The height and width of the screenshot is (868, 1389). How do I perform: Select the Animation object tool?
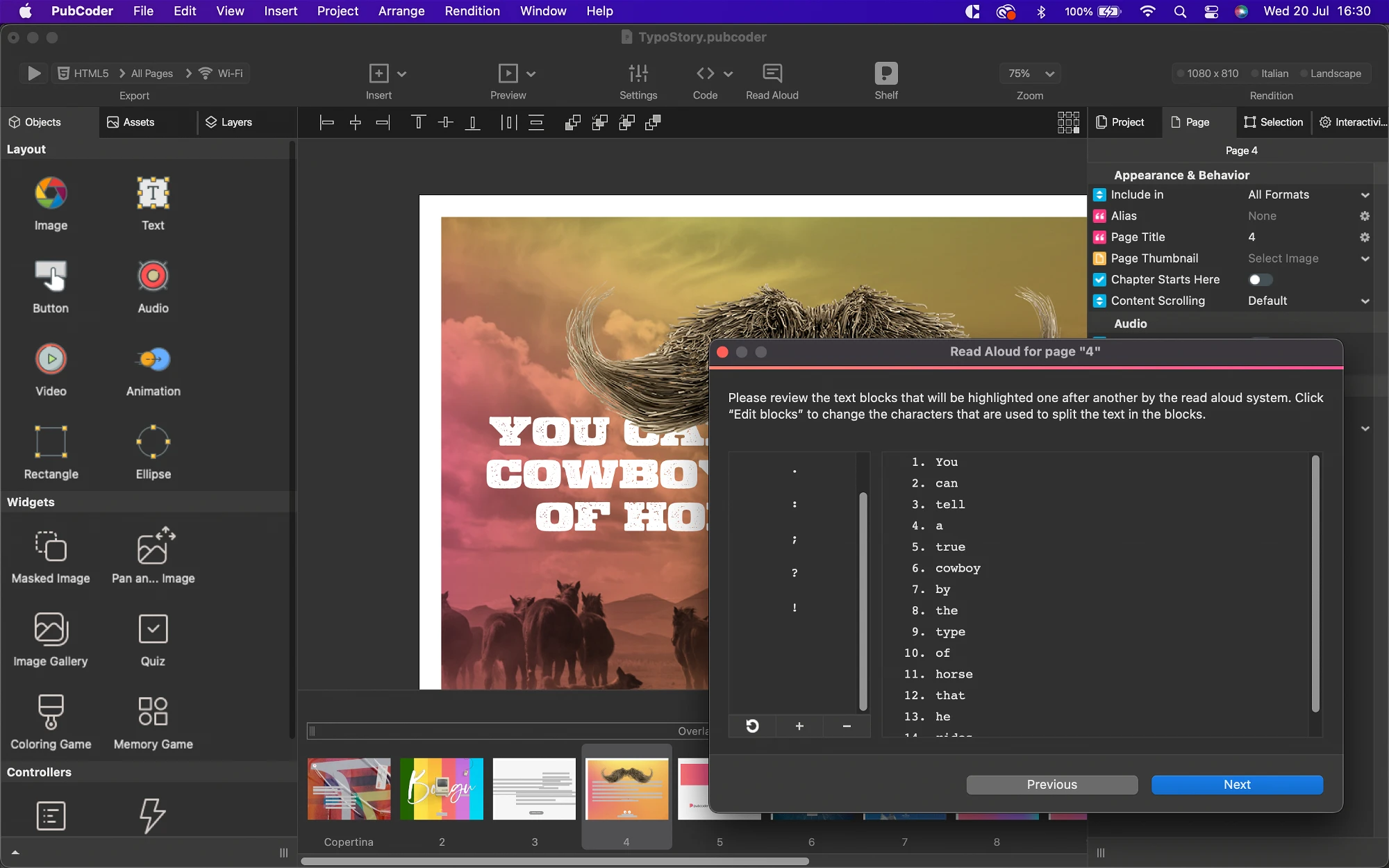tap(153, 371)
